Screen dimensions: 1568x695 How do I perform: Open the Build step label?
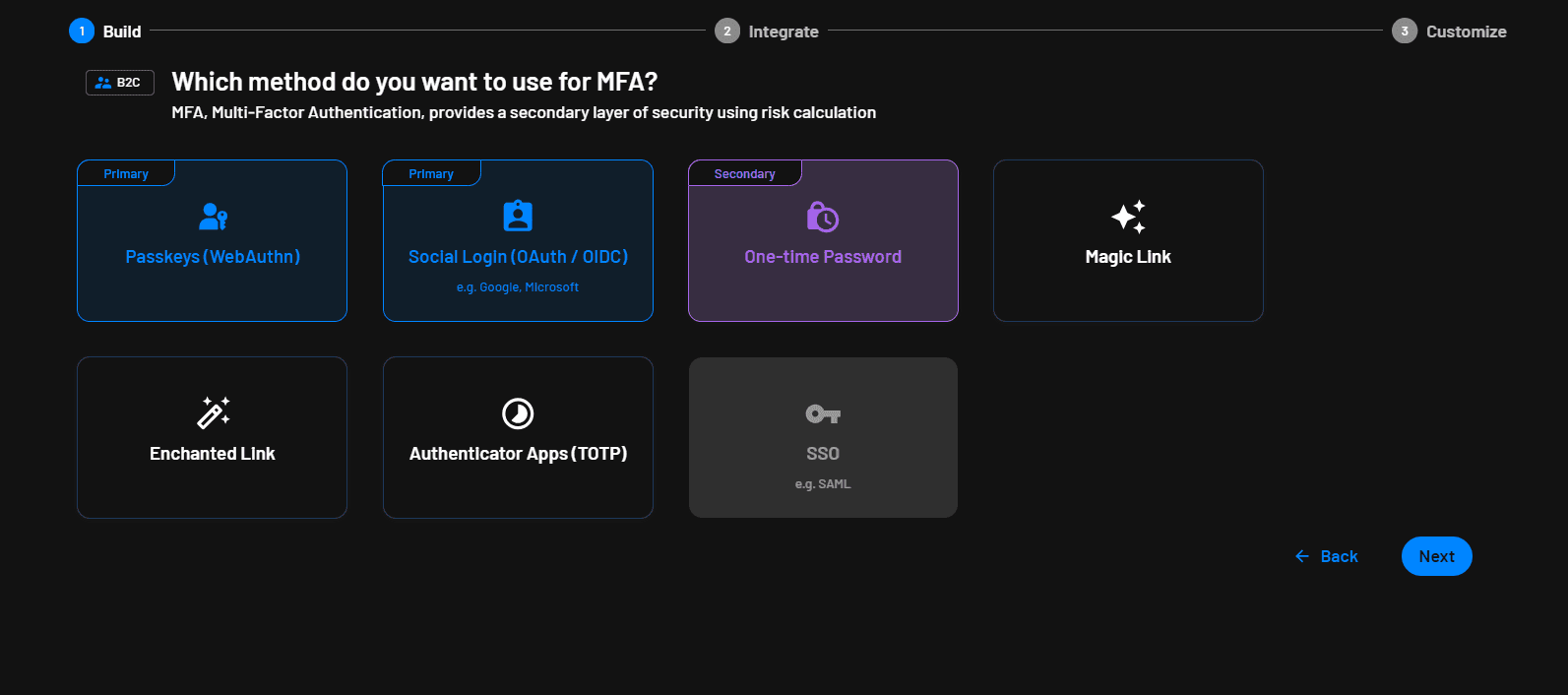[x=122, y=32]
